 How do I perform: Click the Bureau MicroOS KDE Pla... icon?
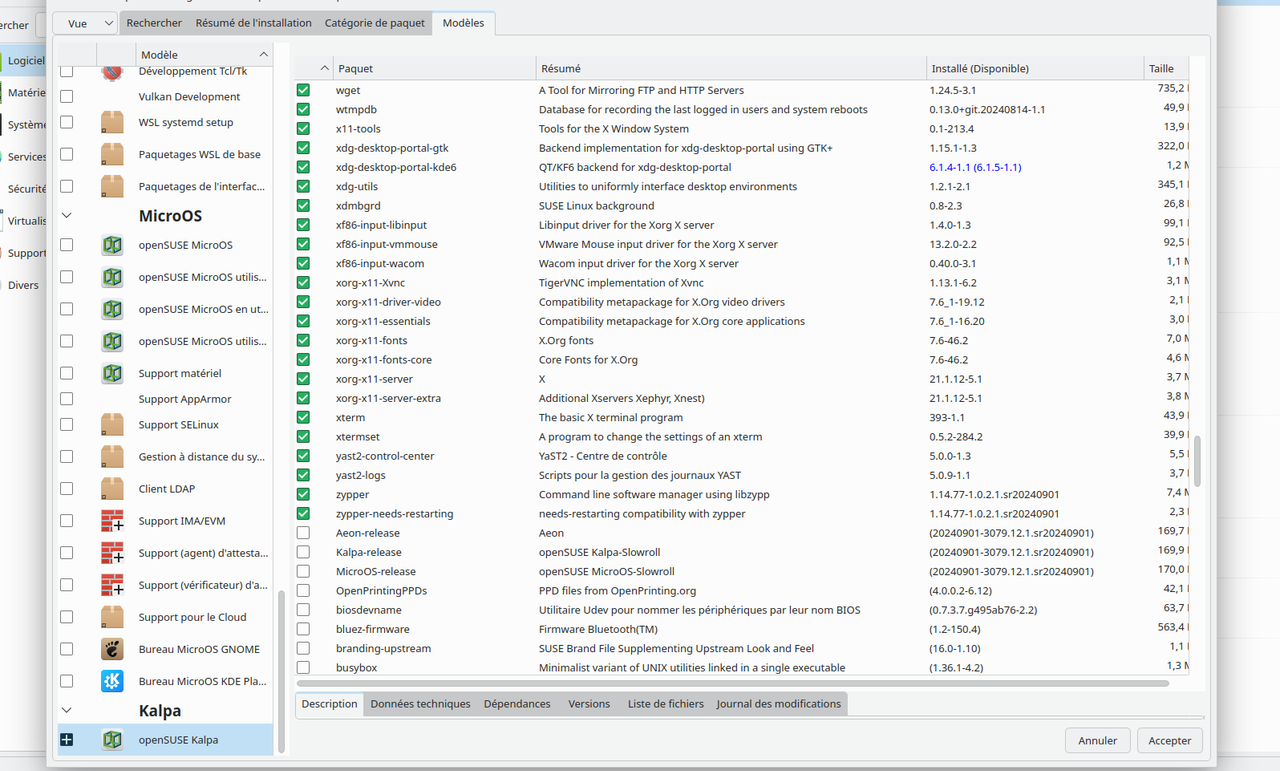pyautogui.click(x=112, y=680)
